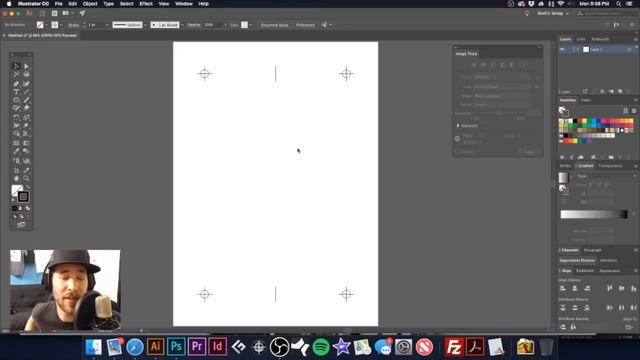Click the Search Adobe Stock field
640x360 pixels.
[x=607, y=13]
